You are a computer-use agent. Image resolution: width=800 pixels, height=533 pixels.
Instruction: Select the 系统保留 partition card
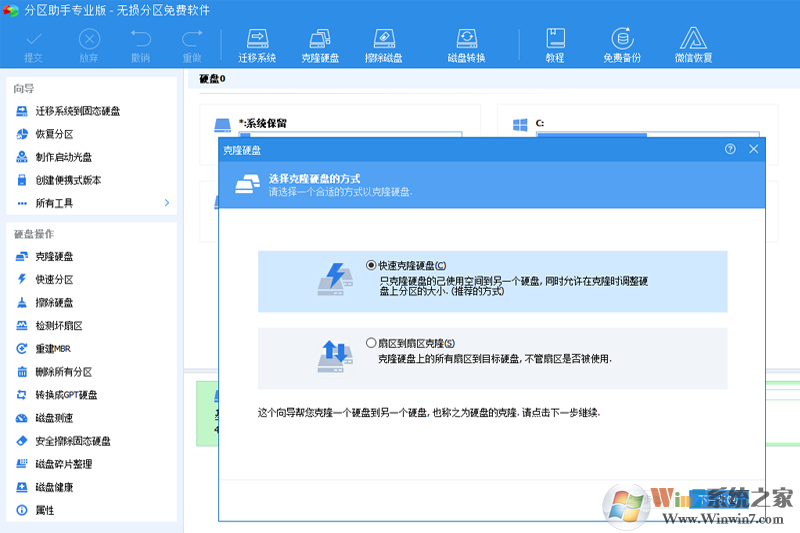point(340,121)
